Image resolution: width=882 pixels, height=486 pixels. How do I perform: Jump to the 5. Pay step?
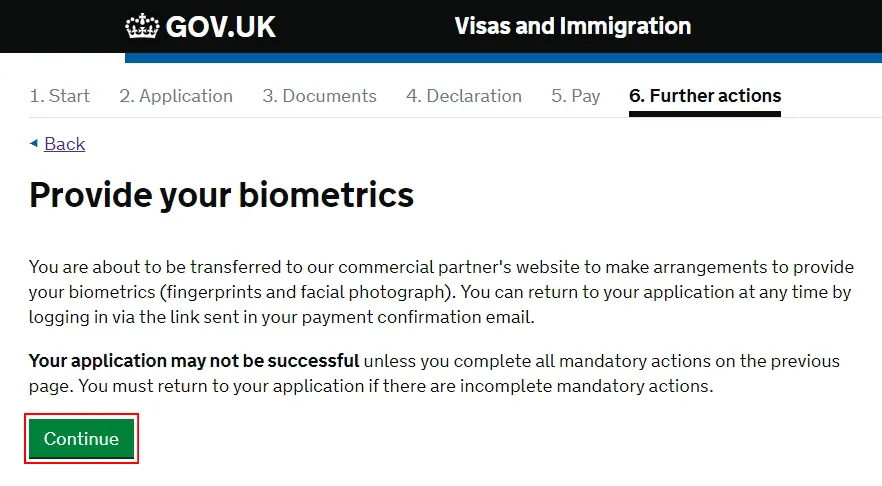point(575,96)
